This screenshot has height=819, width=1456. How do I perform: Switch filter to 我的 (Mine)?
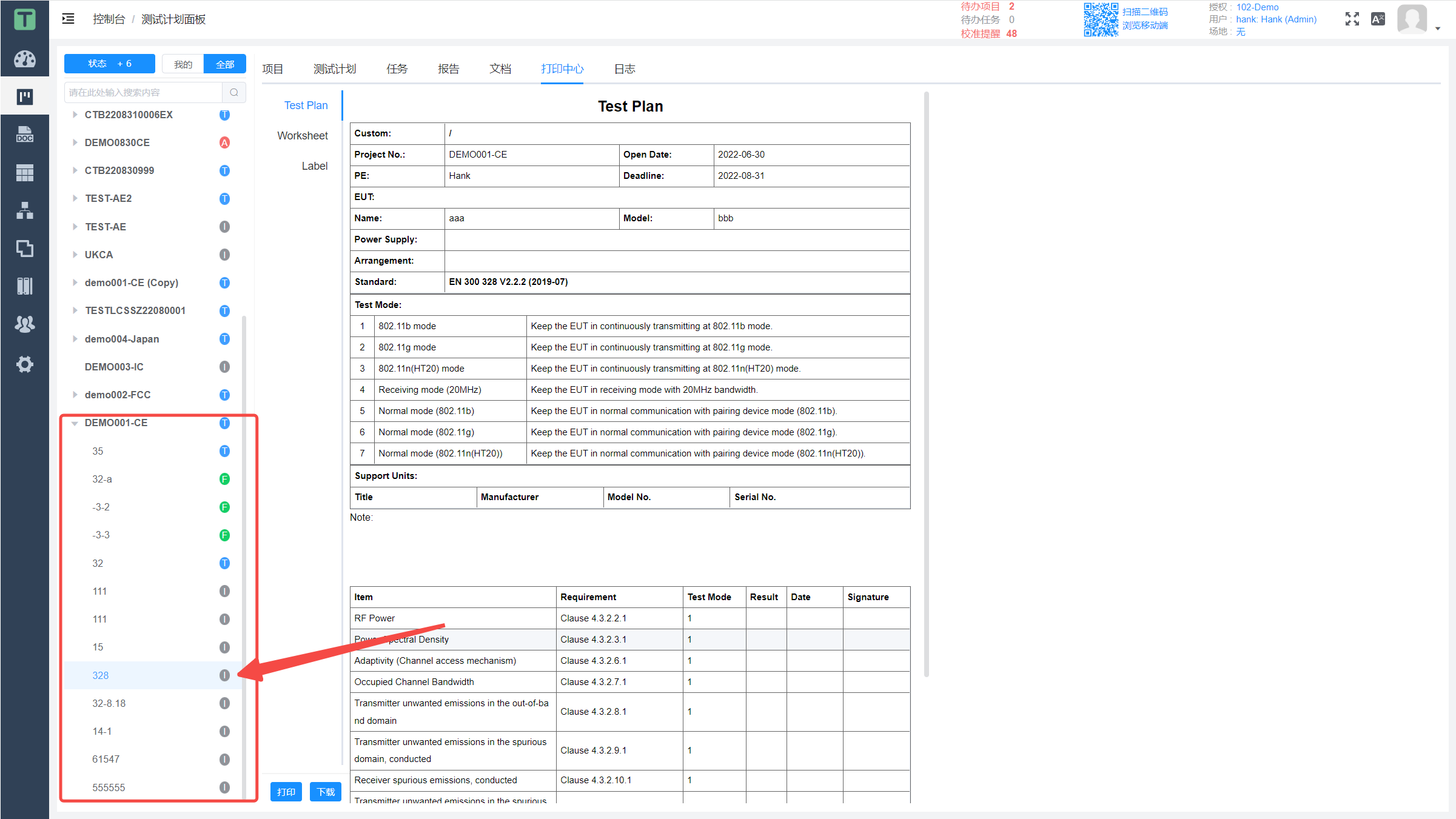pos(183,64)
